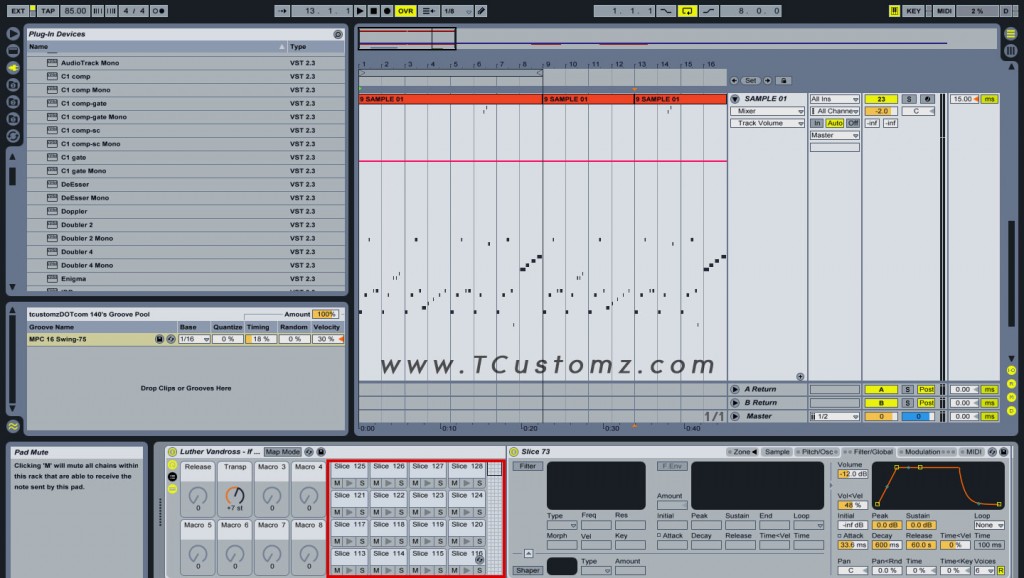Viewport: 1024px width, 578px height.
Task: Open the All Ins input dropdown
Action: coord(835,99)
